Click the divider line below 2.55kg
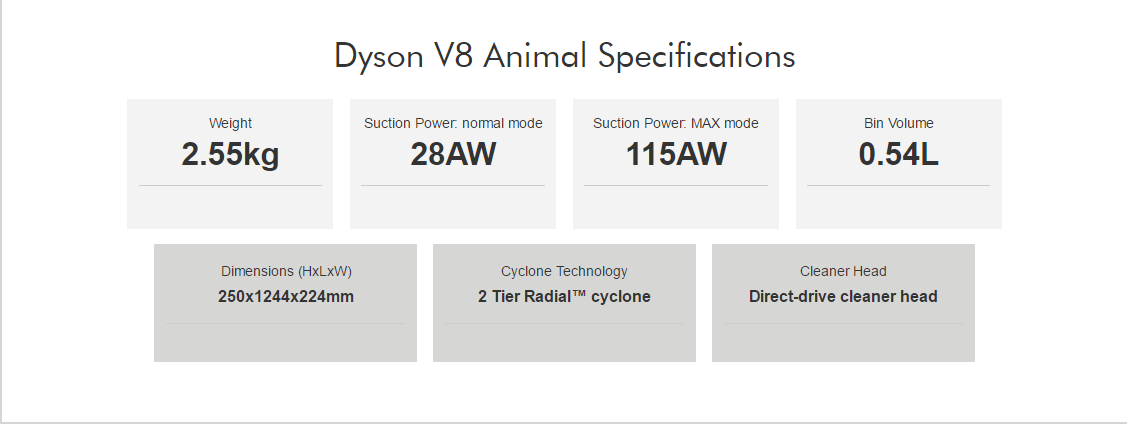1127x424 pixels. 230,185
